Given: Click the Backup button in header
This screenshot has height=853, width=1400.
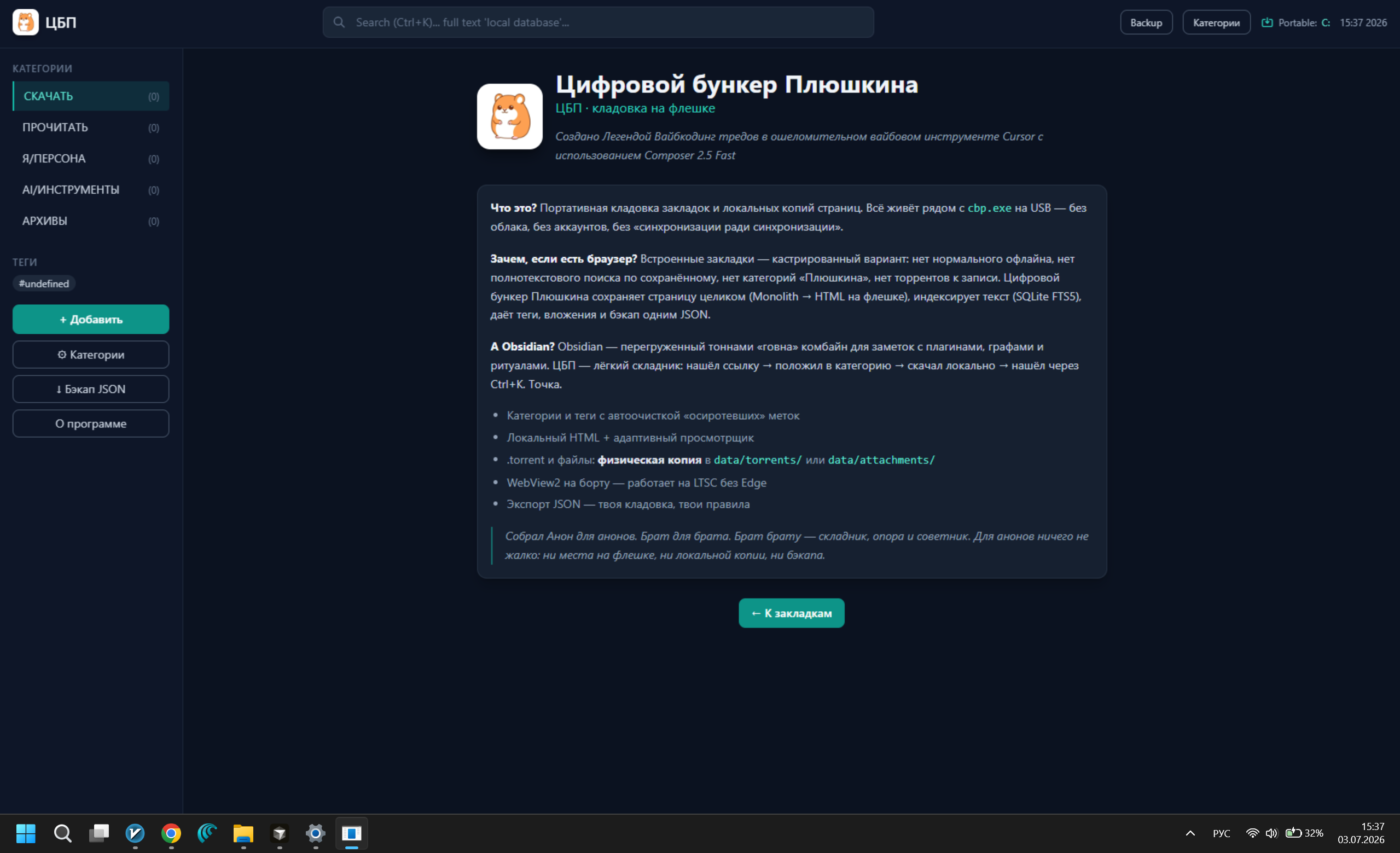Looking at the screenshot, I should [1146, 22].
